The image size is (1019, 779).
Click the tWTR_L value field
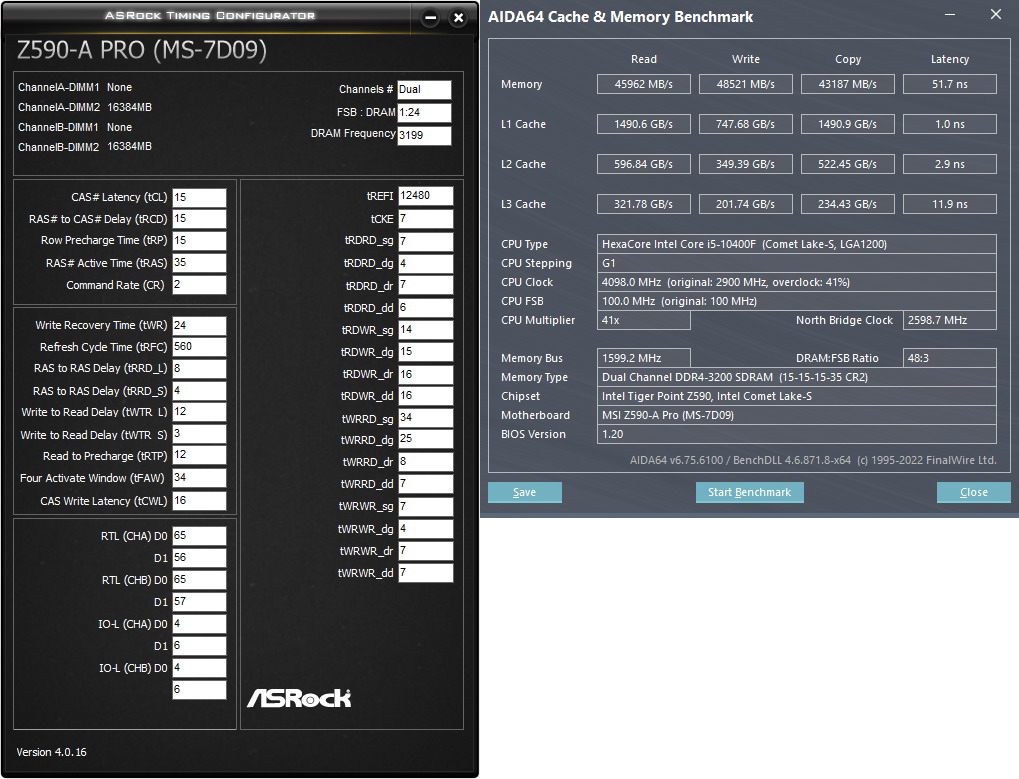(200, 412)
